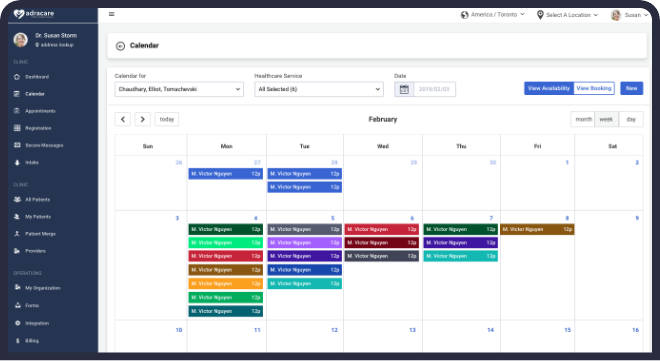Click the New button
Viewport: 660px width, 361px height.
coord(631,88)
